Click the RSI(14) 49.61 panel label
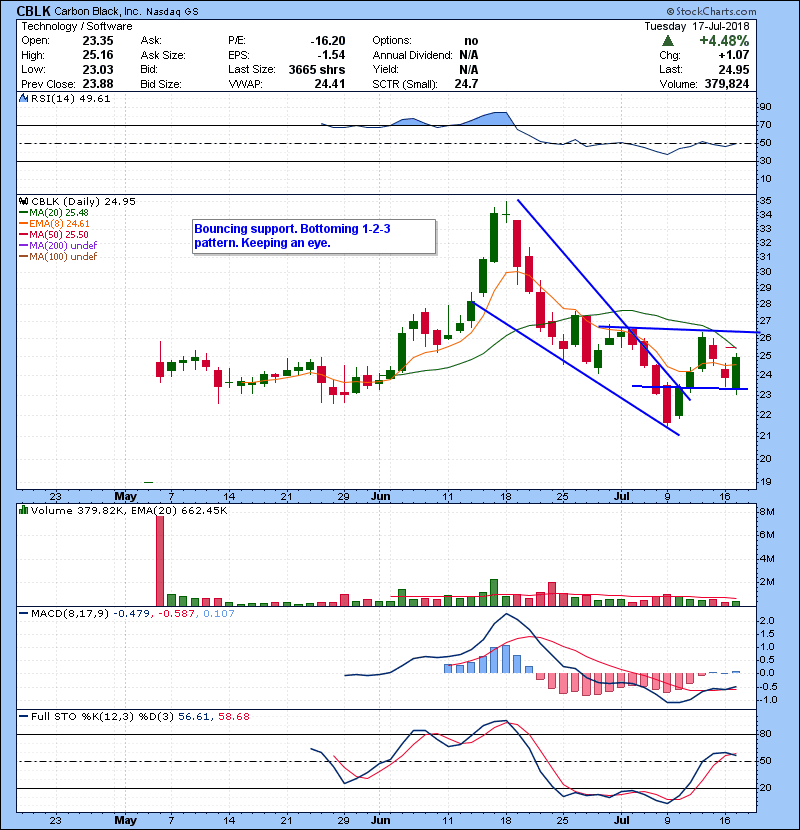The image size is (800, 830). click(x=71, y=98)
